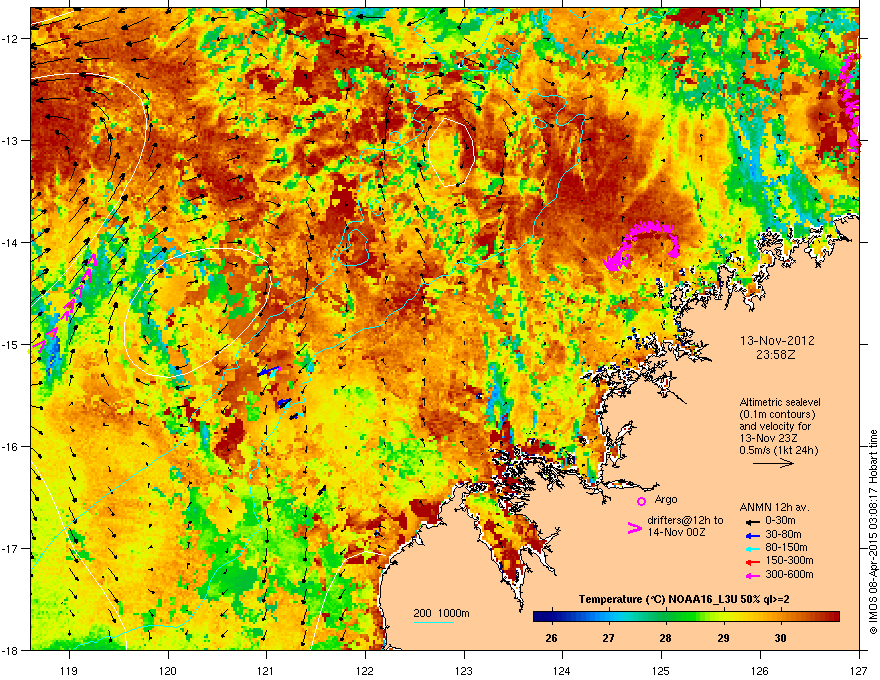This screenshot has height=680, width=880.
Task: Click the temperature color bar at 26
Action: click(x=552, y=616)
